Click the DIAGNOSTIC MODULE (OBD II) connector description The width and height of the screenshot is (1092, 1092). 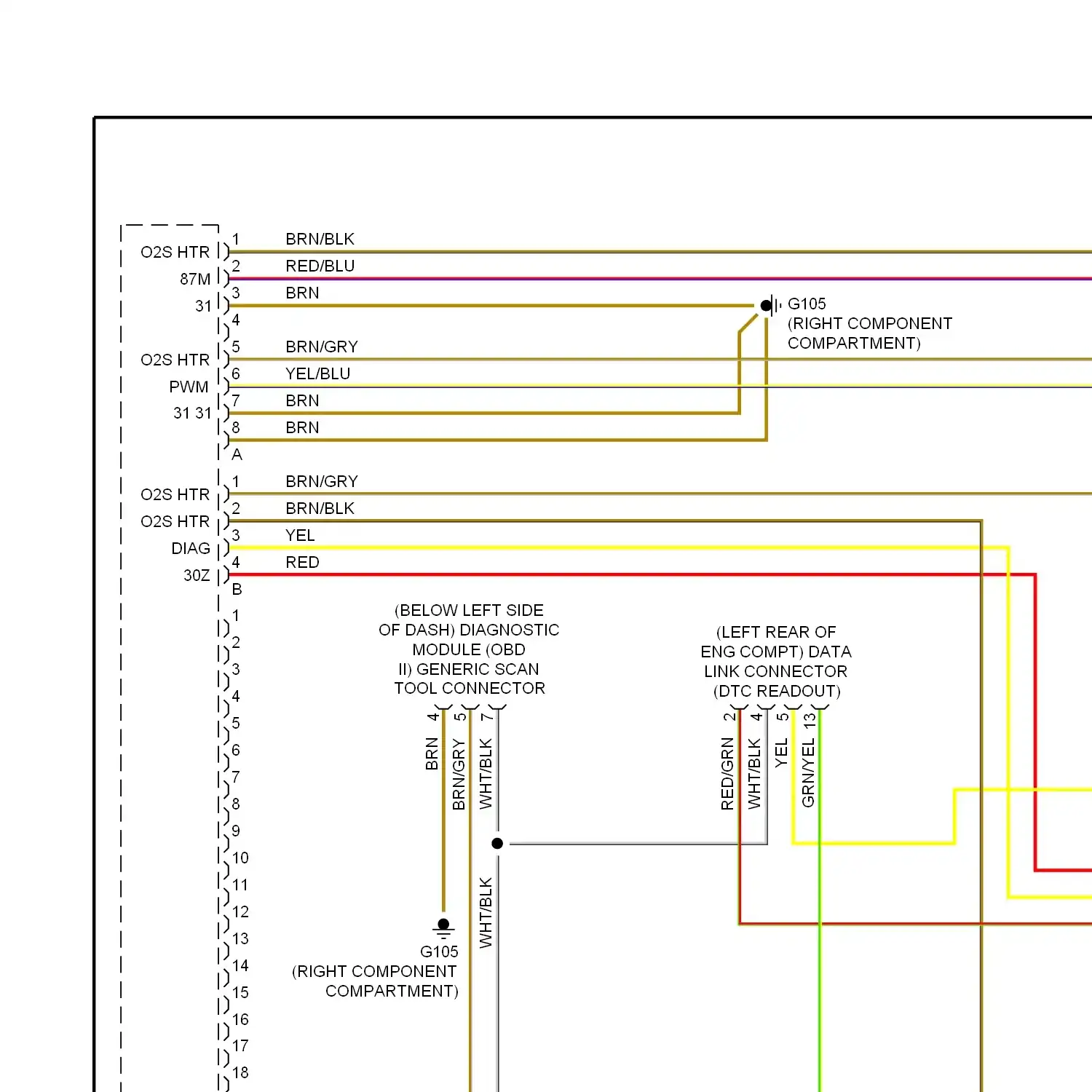(469, 649)
